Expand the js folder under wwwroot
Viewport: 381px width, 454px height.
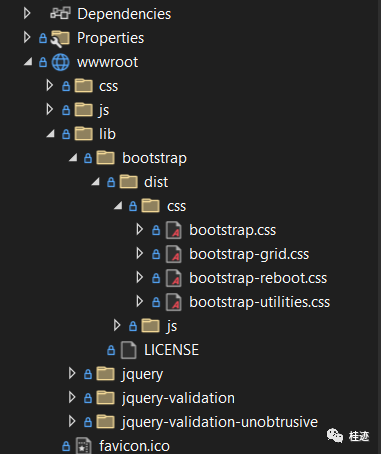coord(50,109)
